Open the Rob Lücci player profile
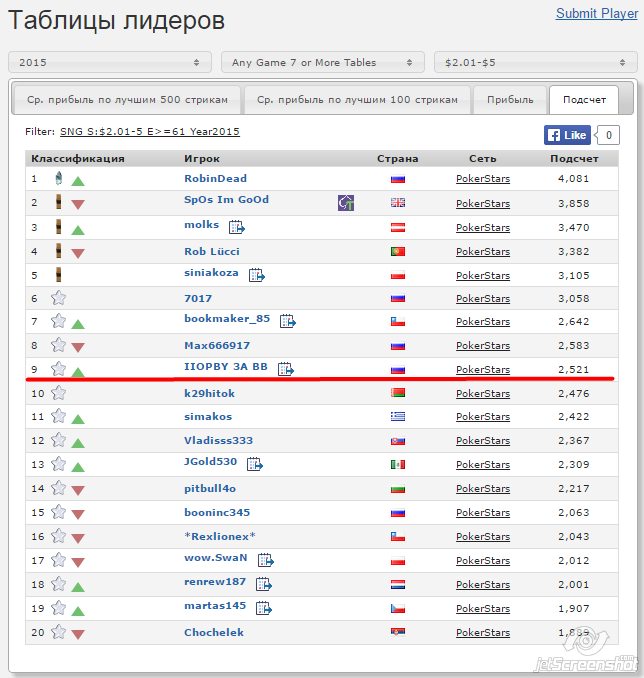This screenshot has height=678, width=644. click(212, 251)
